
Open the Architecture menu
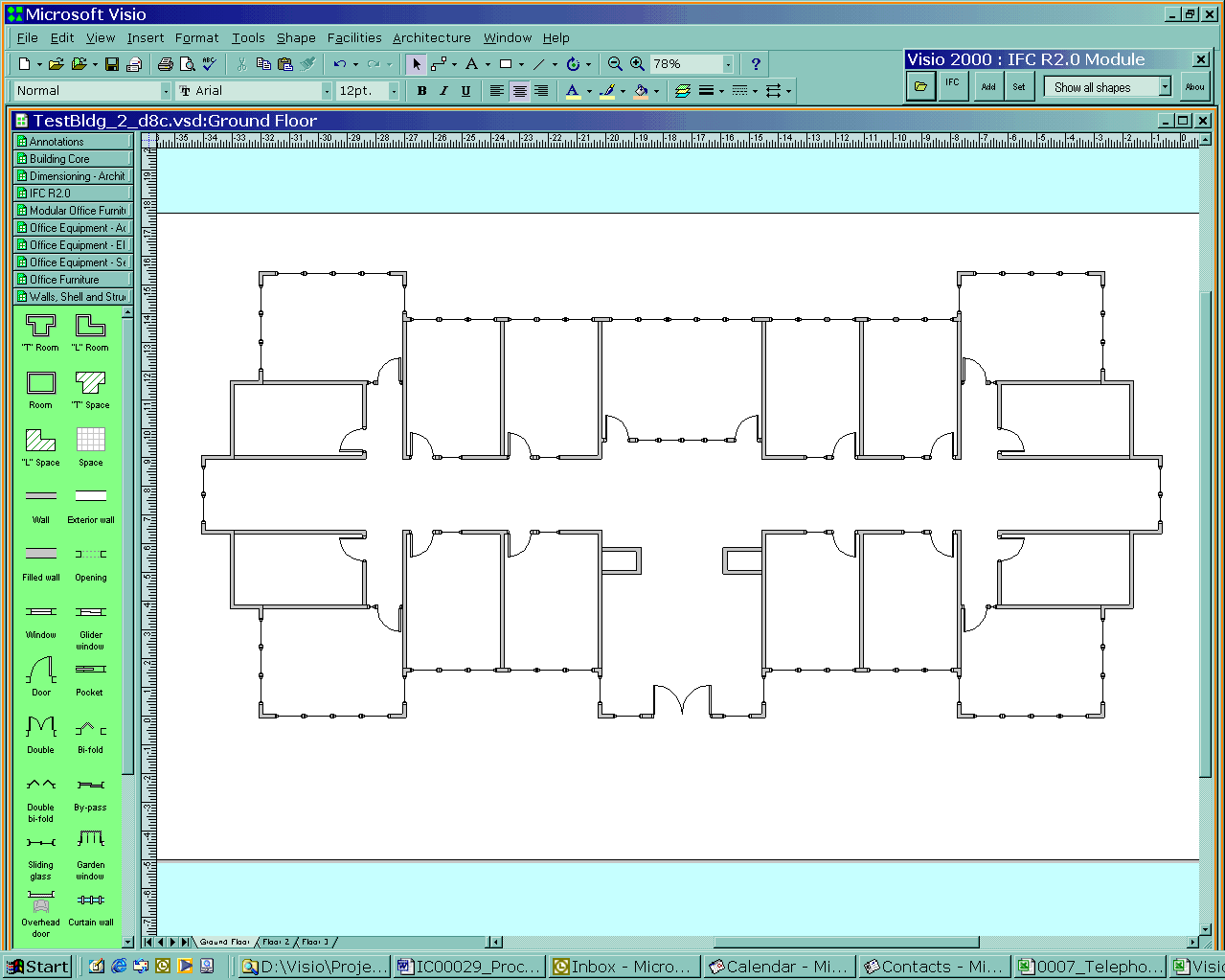[x=432, y=37]
